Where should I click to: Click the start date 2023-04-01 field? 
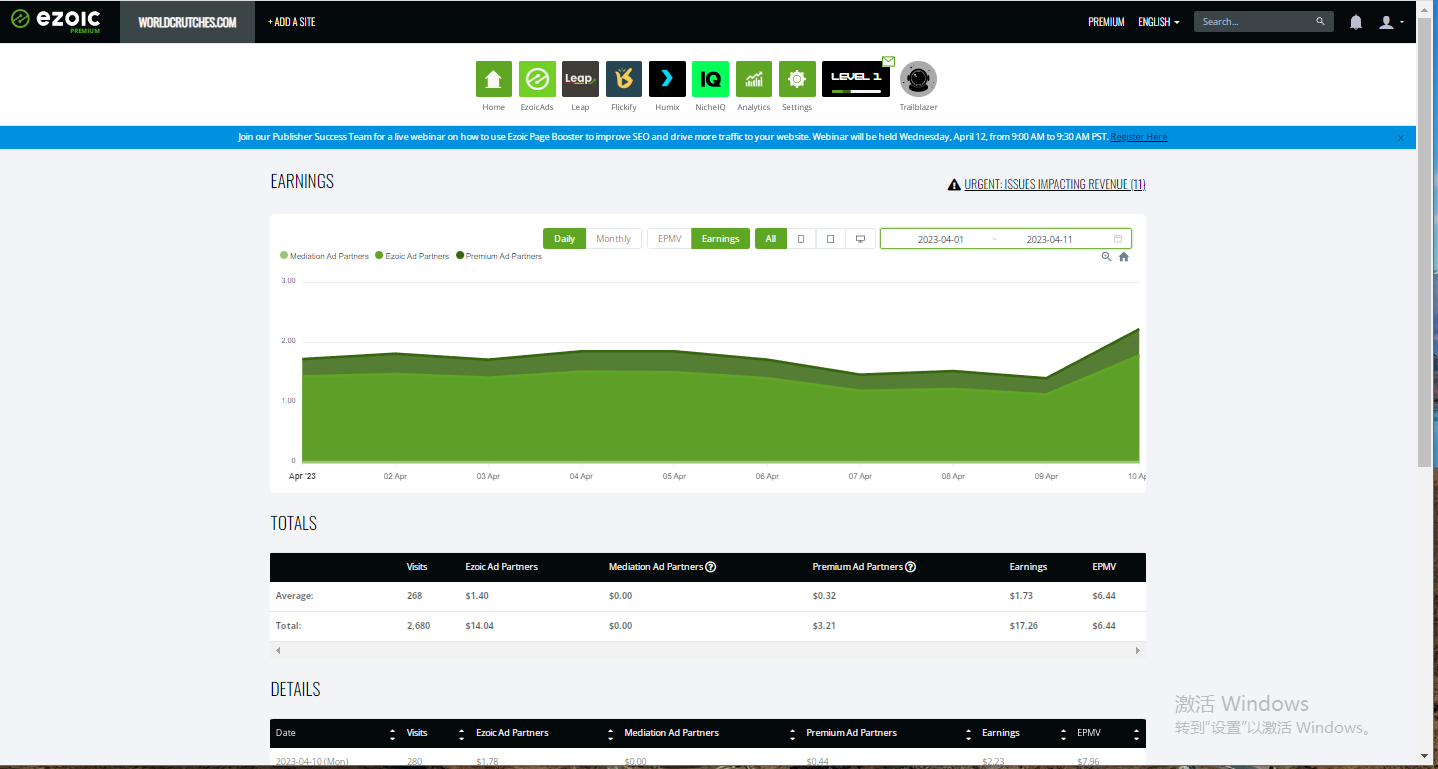tap(940, 239)
